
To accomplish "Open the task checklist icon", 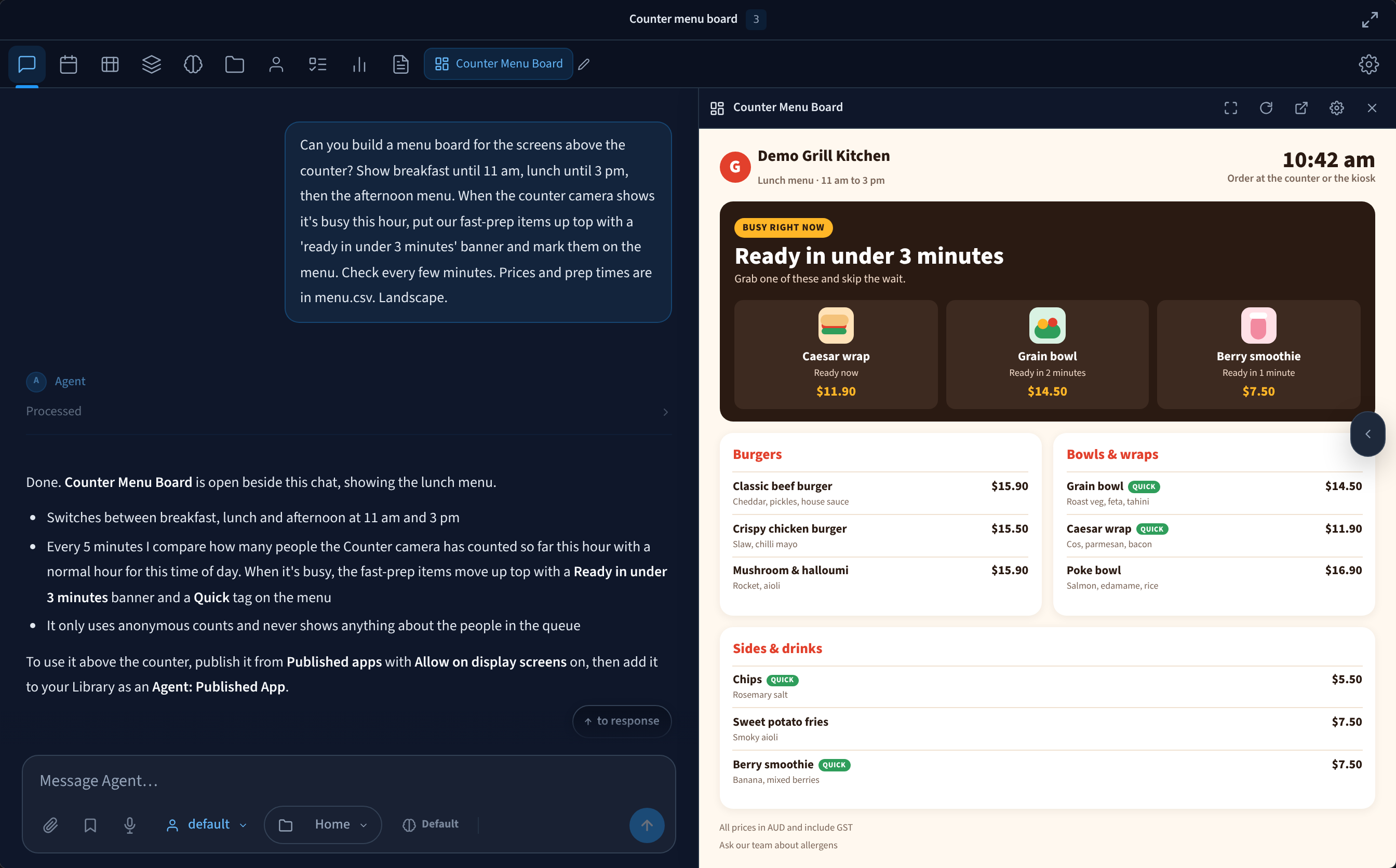I will click(317, 64).
